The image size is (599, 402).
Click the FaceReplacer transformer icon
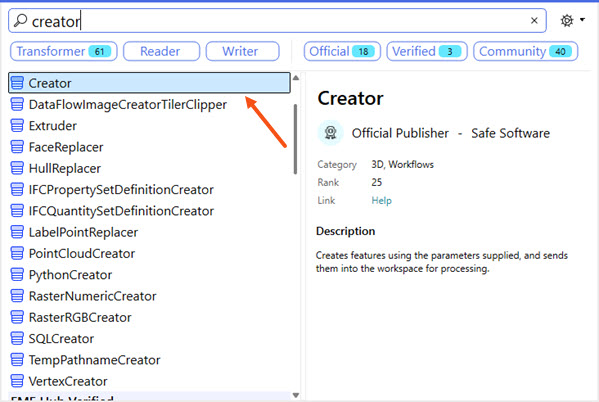coord(17,147)
